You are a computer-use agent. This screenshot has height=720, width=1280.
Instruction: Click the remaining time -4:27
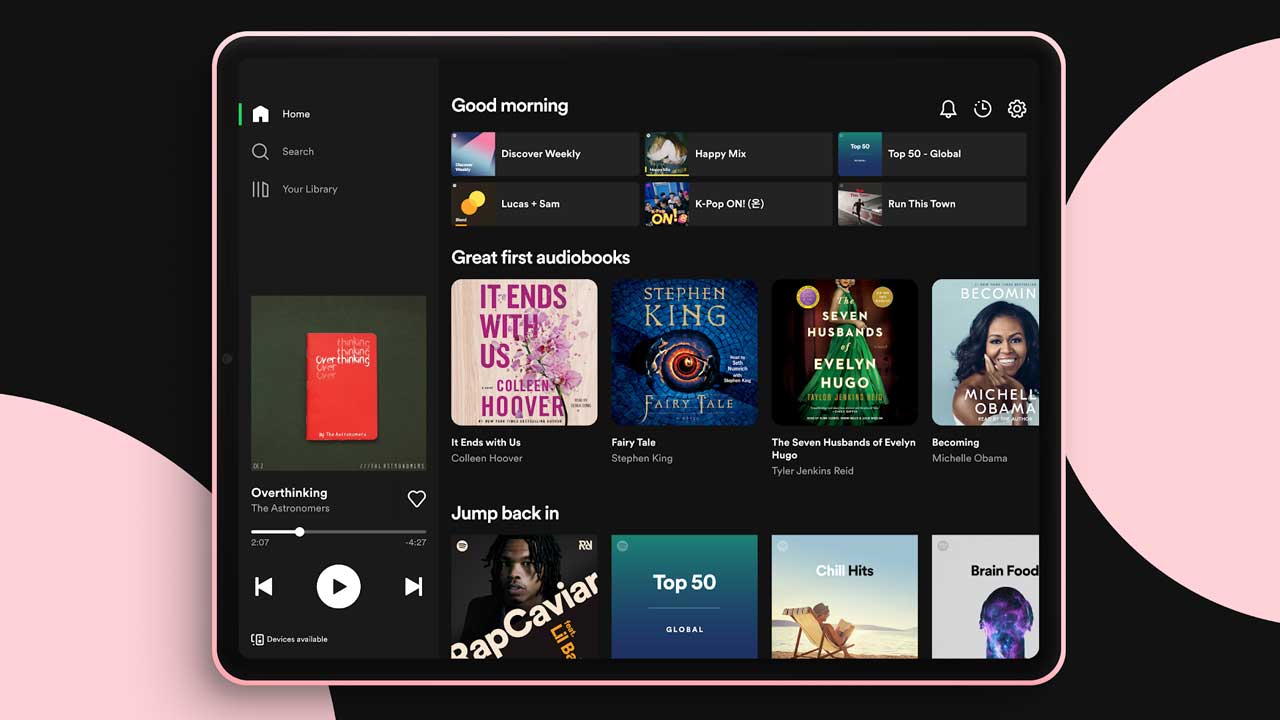click(x=416, y=543)
